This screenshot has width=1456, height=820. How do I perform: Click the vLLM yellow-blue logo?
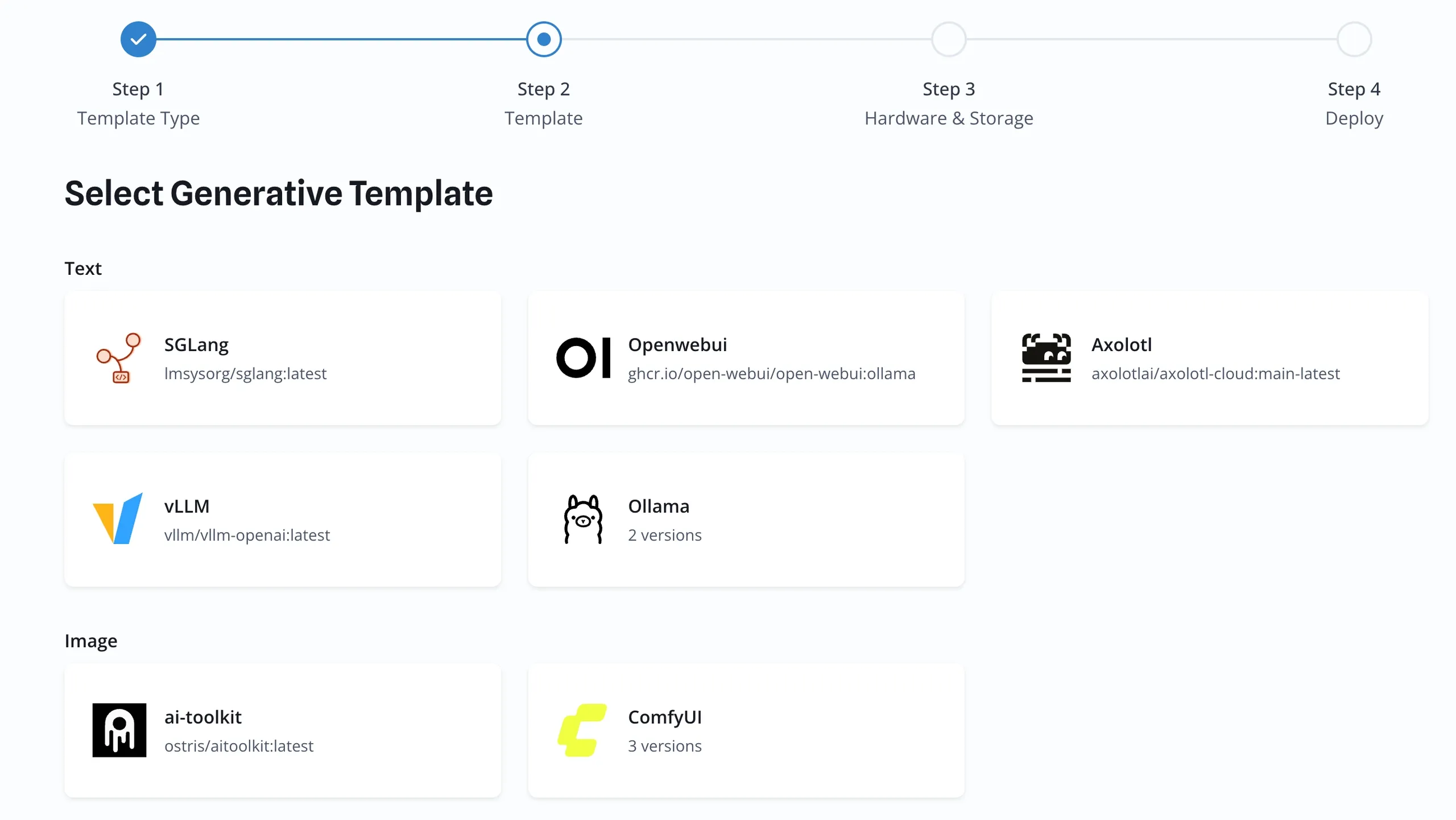pyautogui.click(x=118, y=518)
